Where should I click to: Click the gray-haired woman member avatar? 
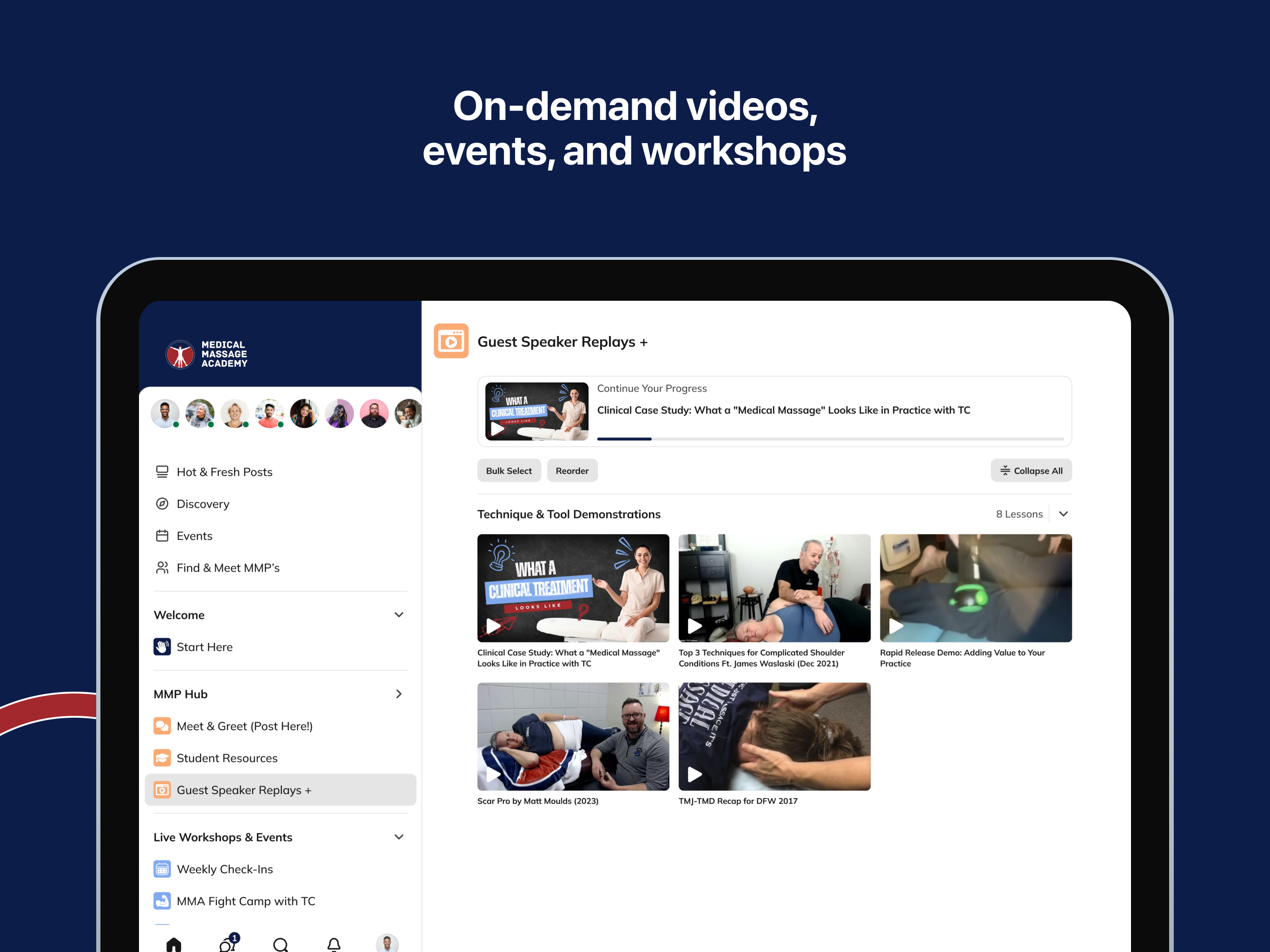pyautogui.click(x=200, y=413)
